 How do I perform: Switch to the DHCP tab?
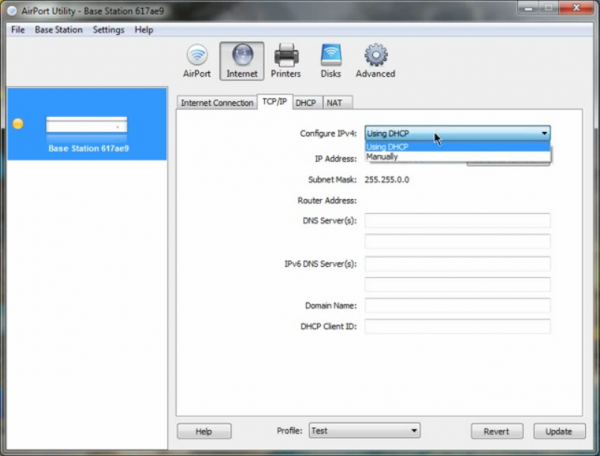(x=306, y=103)
